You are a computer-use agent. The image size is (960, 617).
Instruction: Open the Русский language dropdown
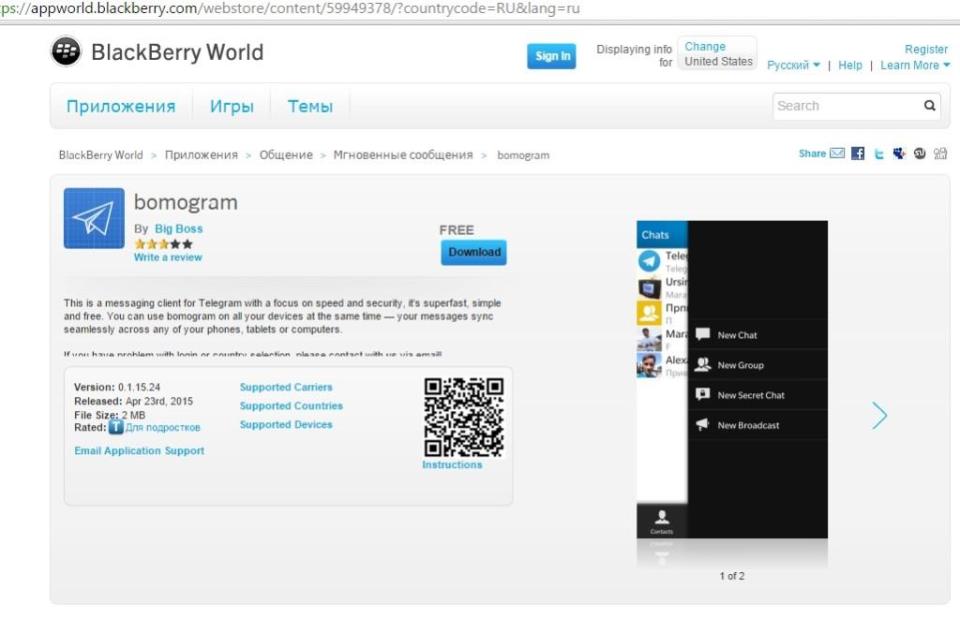point(793,65)
